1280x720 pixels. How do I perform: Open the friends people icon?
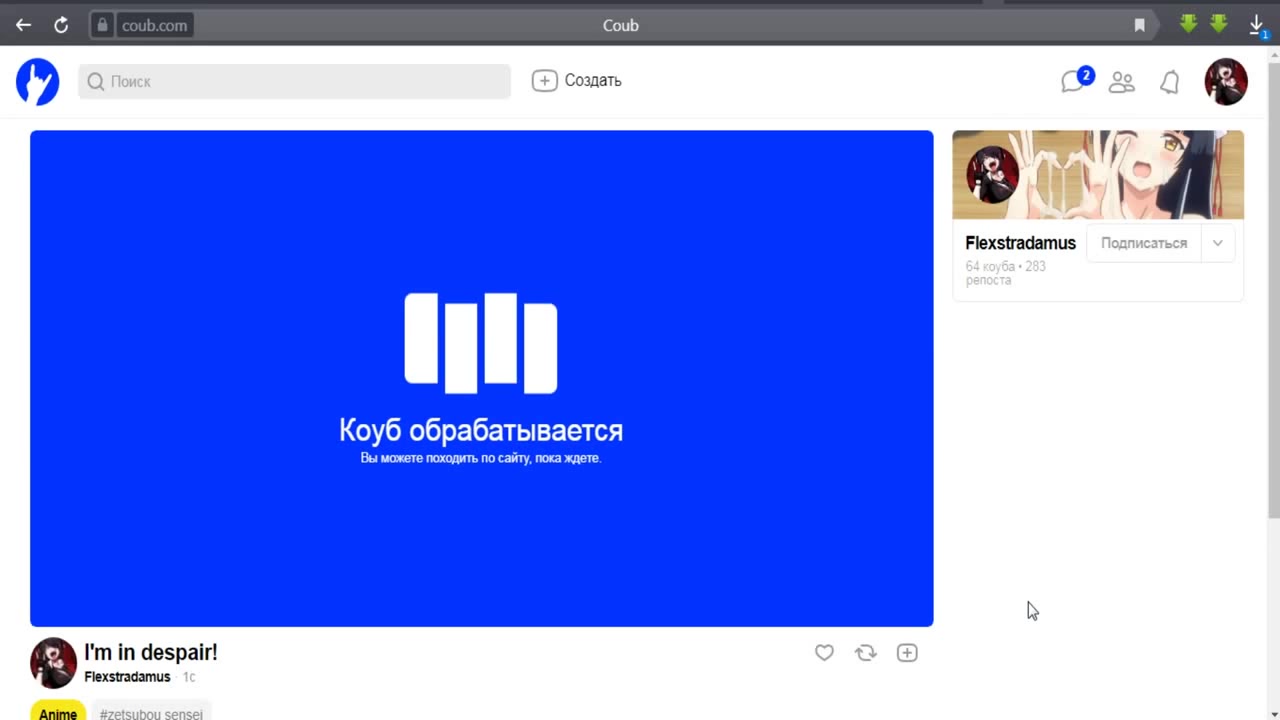point(1122,82)
